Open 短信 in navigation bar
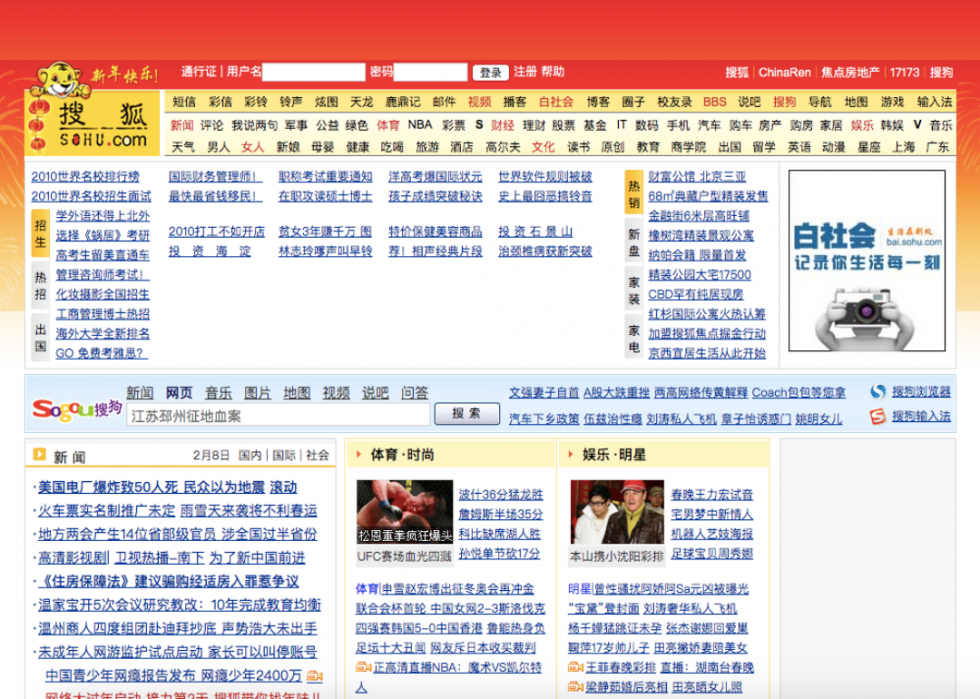Image resolution: width=980 pixels, height=699 pixels. pyautogui.click(x=184, y=101)
